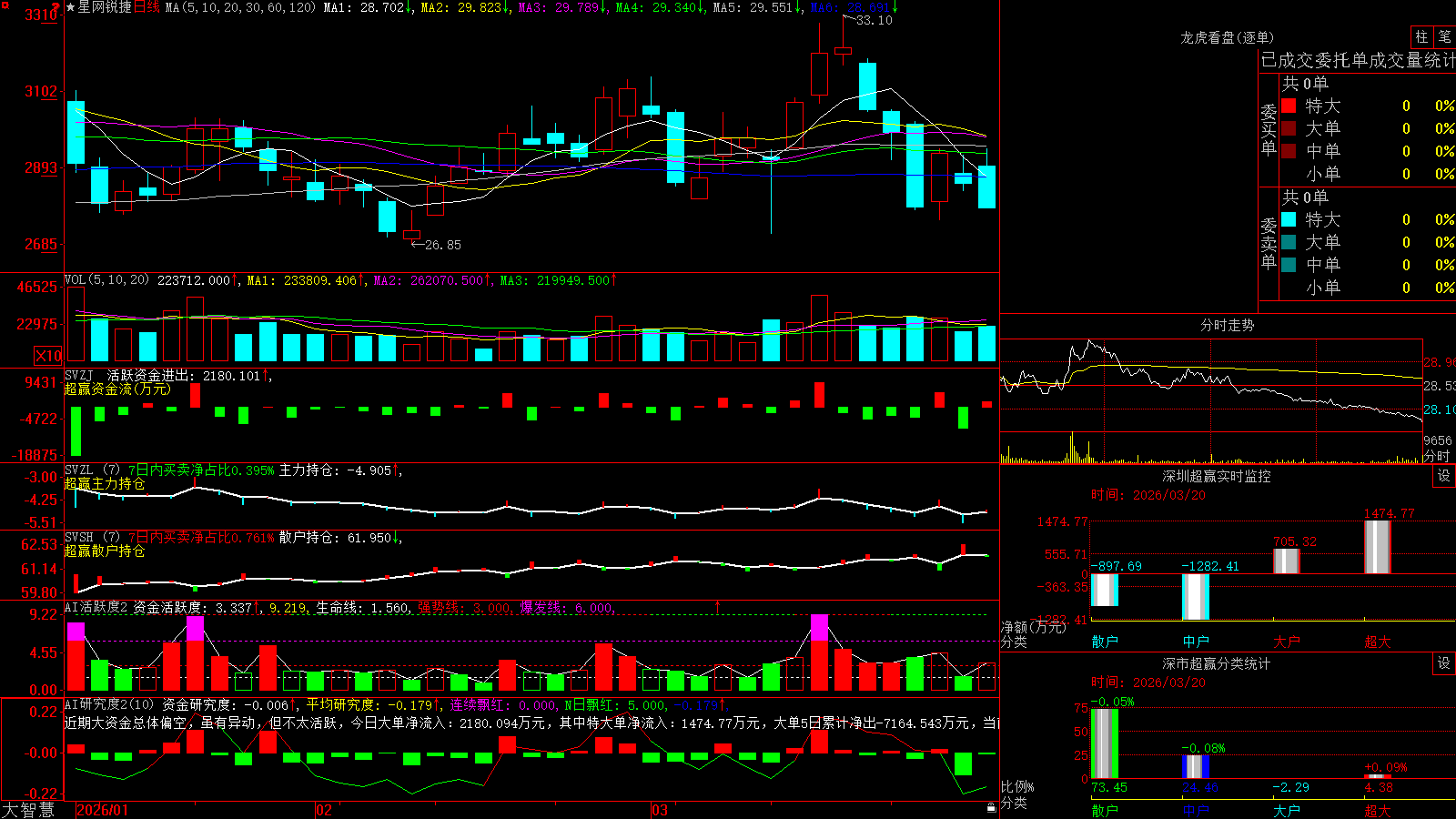Click the lock icon at chart bottom-right
Viewport: 1456px width, 819px height.
click(x=991, y=808)
